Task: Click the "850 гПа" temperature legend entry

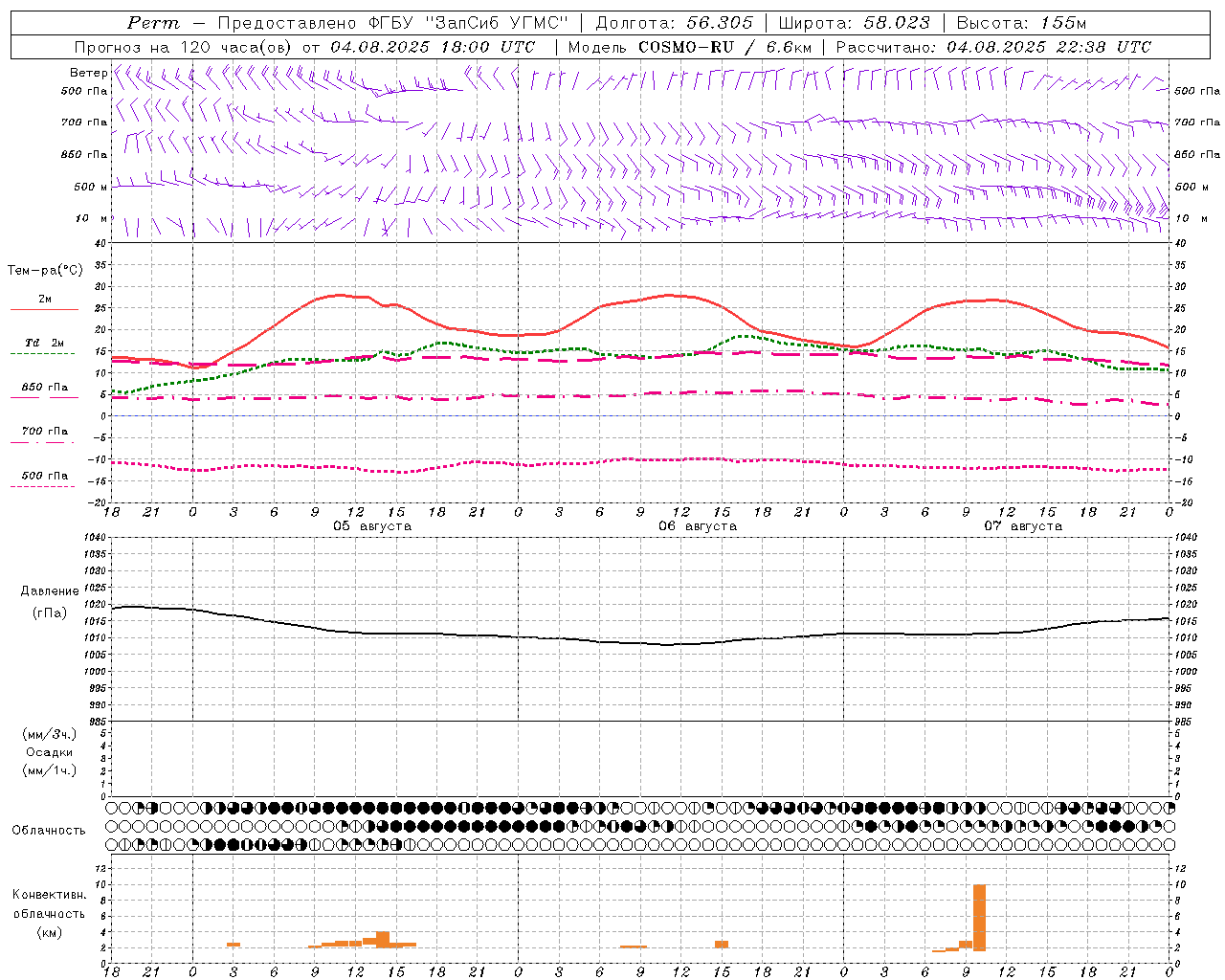Action: click(45, 388)
